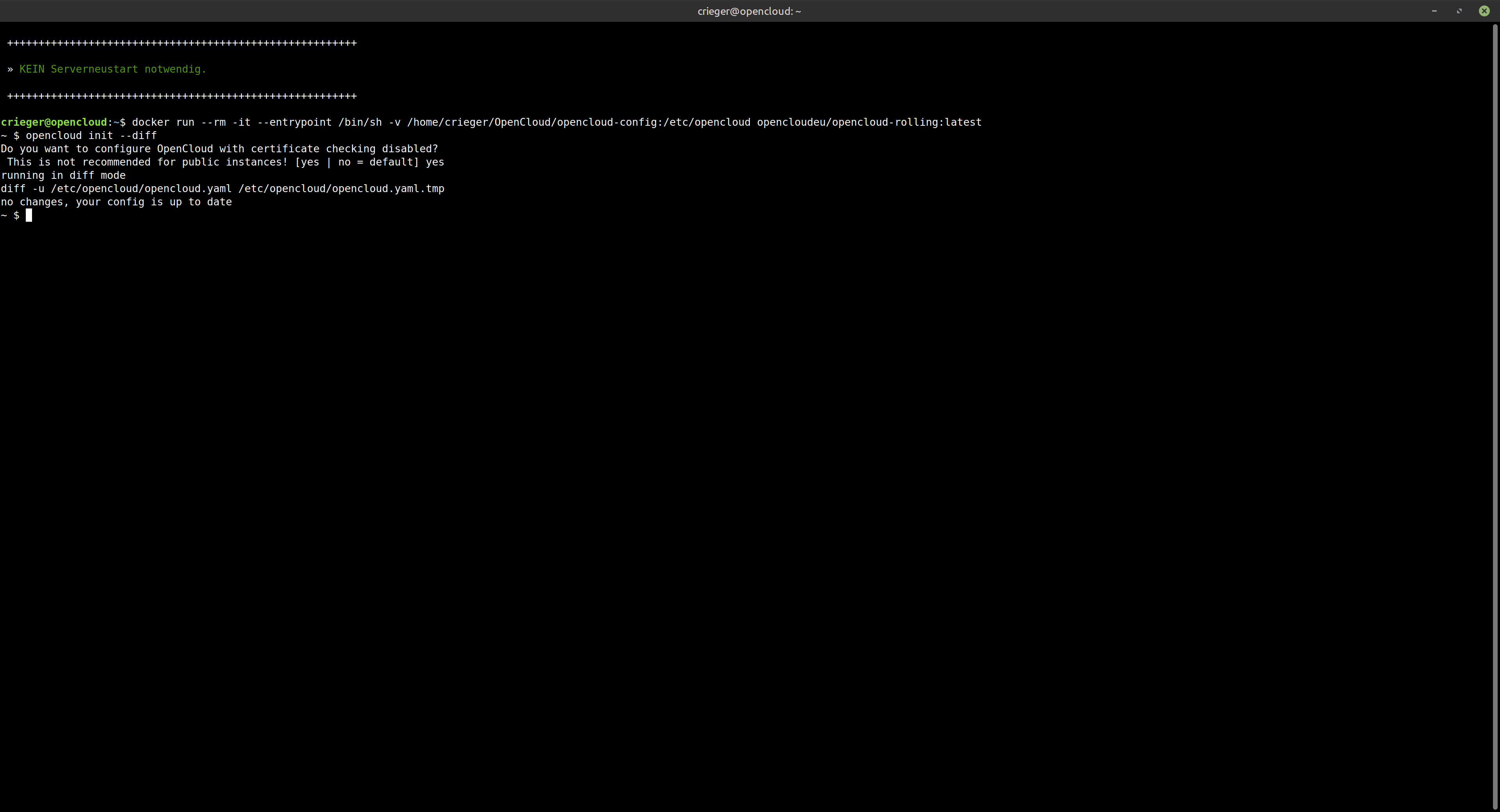
Task: Click the block cursor at the last prompt
Action: point(29,215)
